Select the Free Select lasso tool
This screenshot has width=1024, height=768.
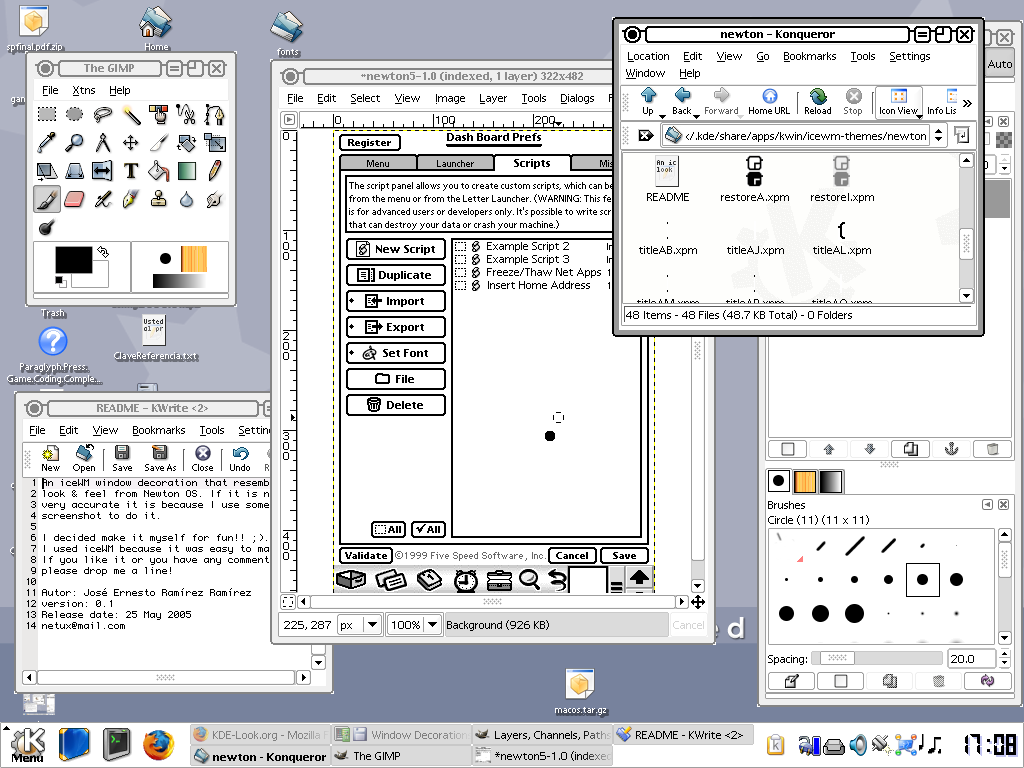click(x=103, y=115)
